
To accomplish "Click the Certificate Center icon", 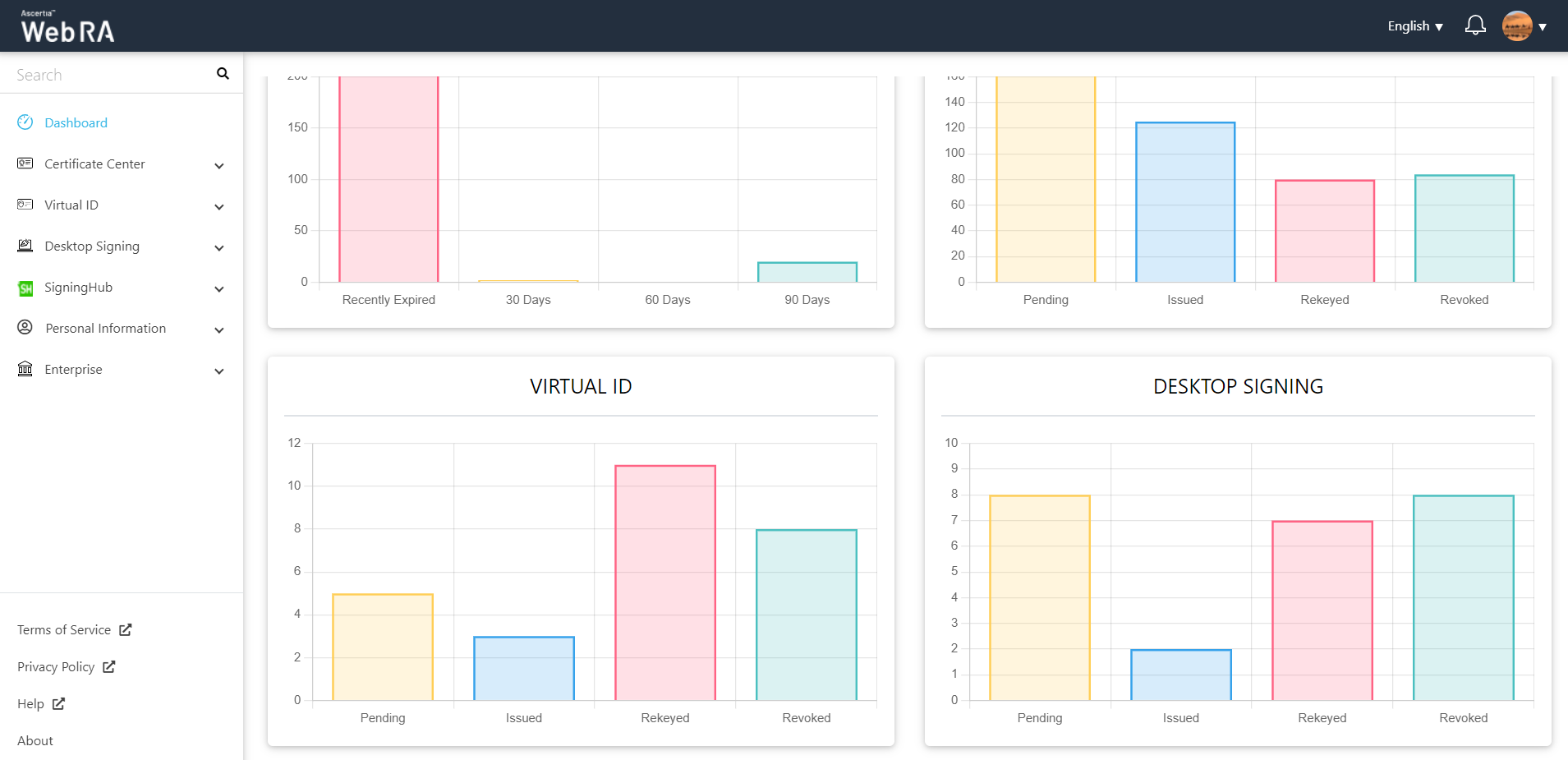I will pyautogui.click(x=25, y=164).
